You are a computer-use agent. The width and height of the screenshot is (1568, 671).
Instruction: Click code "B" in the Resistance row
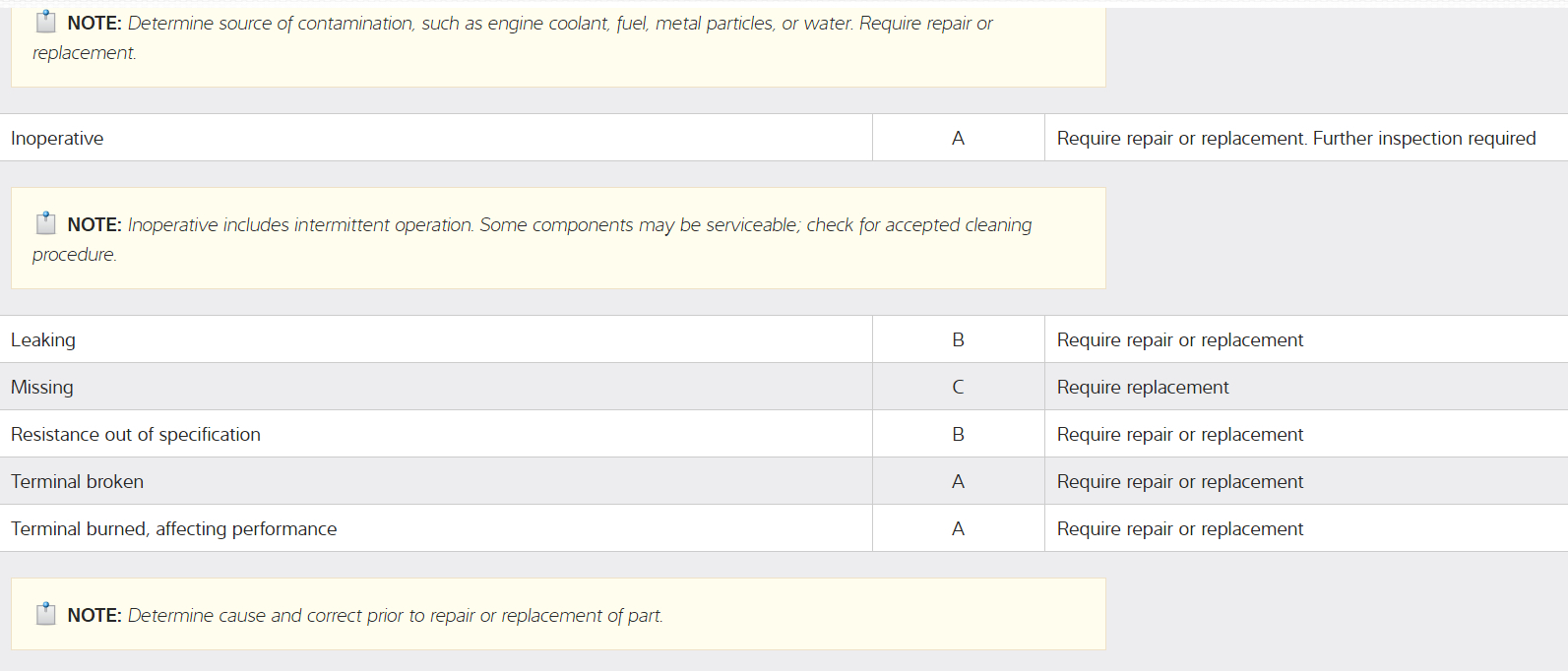958,435
